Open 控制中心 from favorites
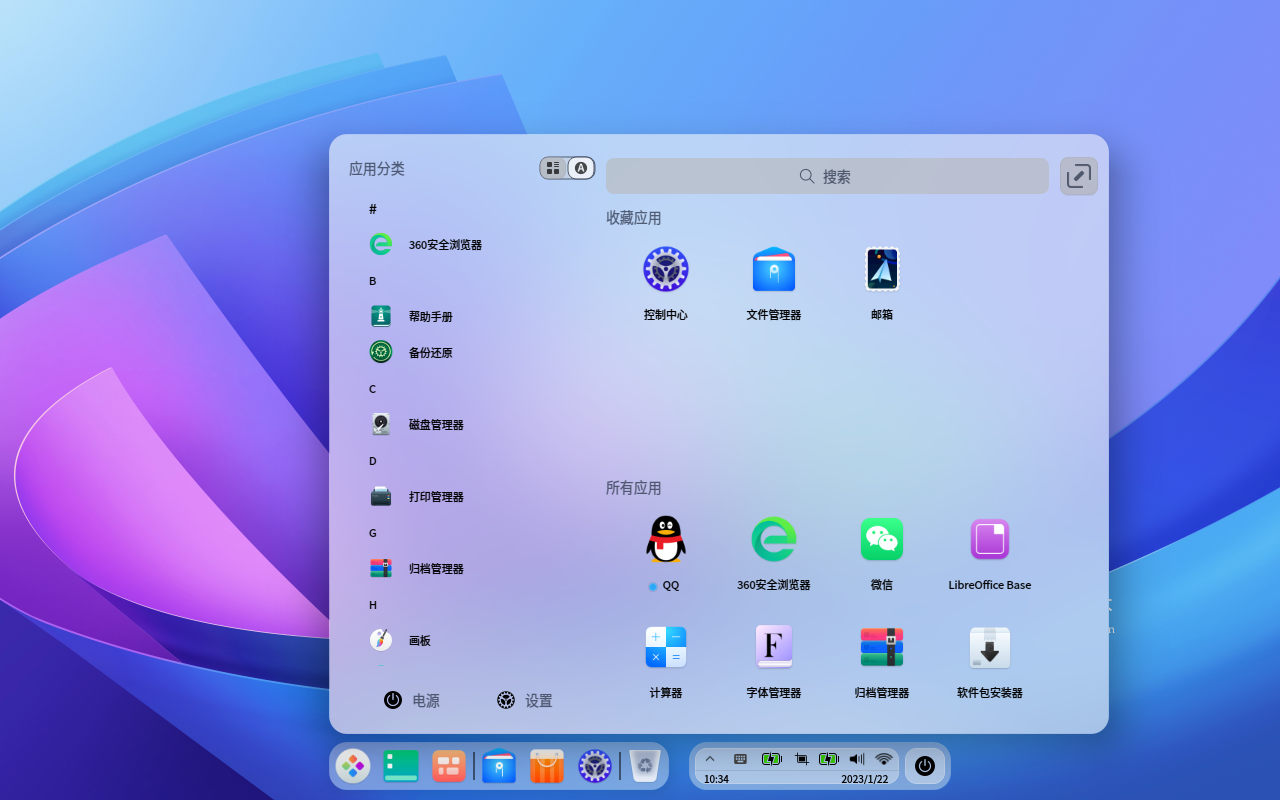This screenshot has height=800, width=1280. (x=665, y=268)
